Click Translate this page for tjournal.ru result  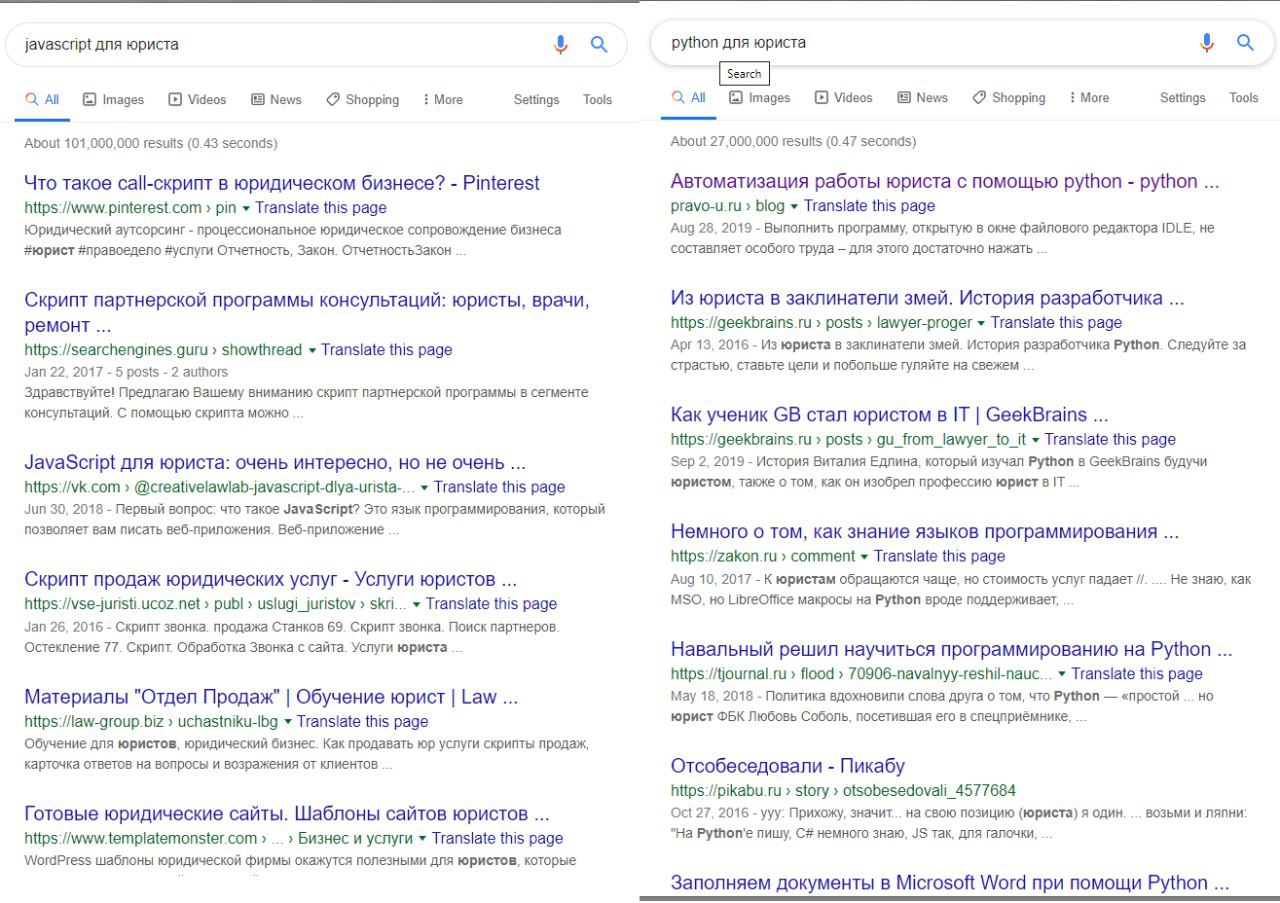[1137, 674]
